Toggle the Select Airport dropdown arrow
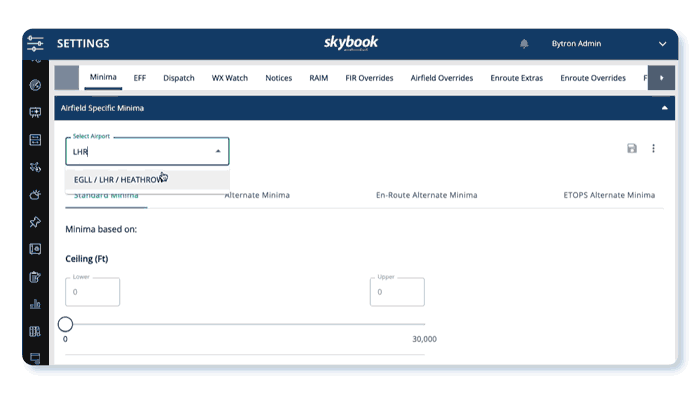The image size is (700, 394). click(218, 151)
